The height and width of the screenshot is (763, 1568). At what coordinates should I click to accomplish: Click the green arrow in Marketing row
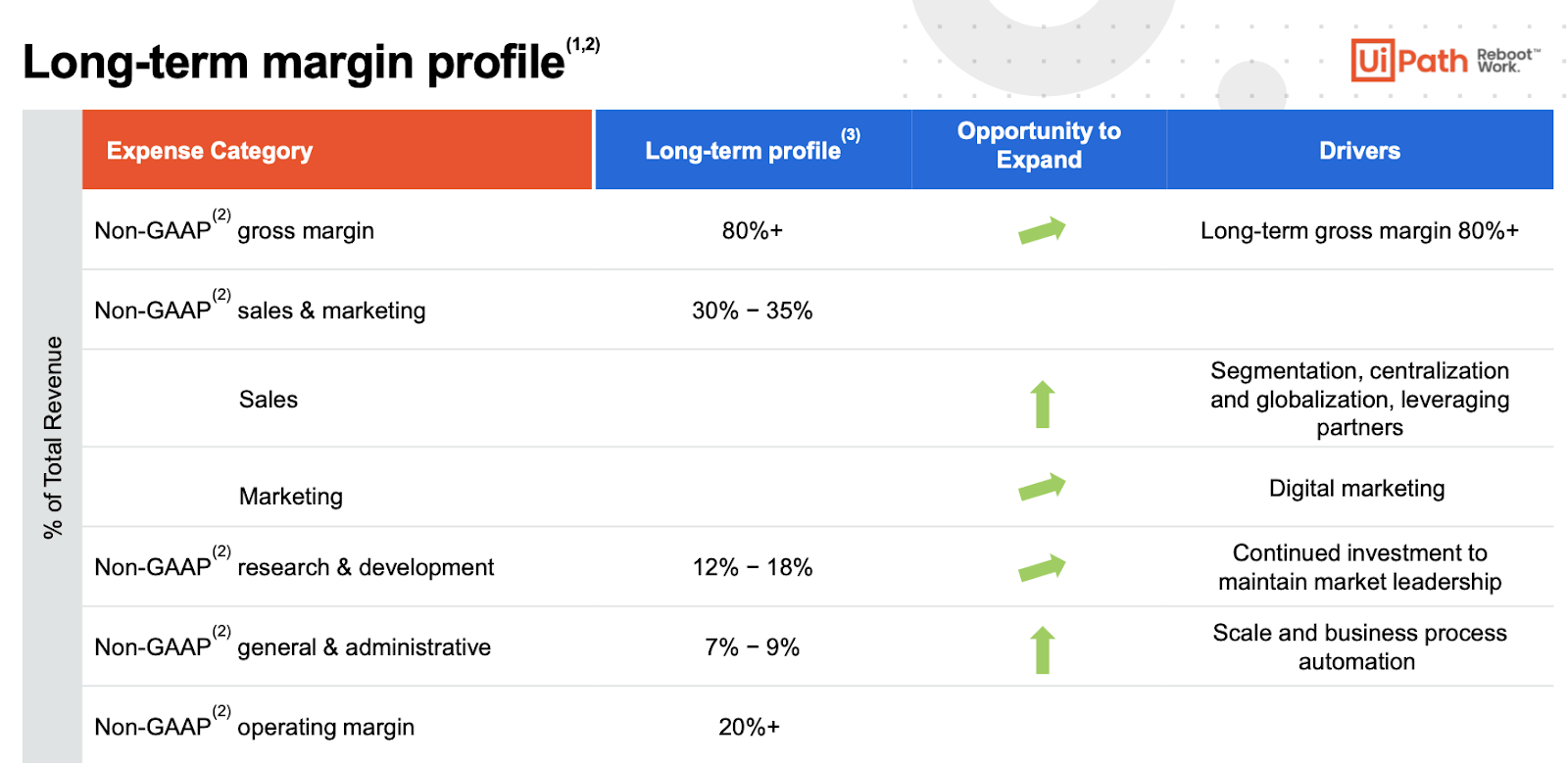[x=1041, y=487]
